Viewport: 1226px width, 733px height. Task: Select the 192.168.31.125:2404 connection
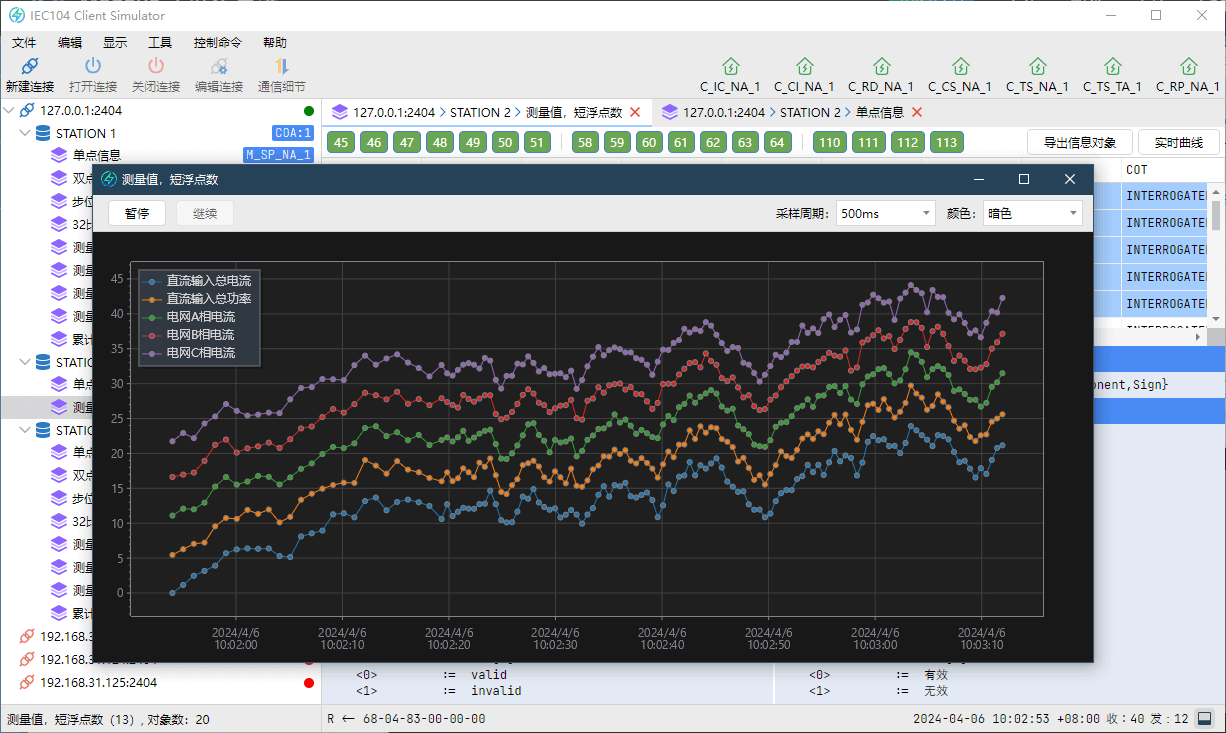pyautogui.click(x=98, y=683)
